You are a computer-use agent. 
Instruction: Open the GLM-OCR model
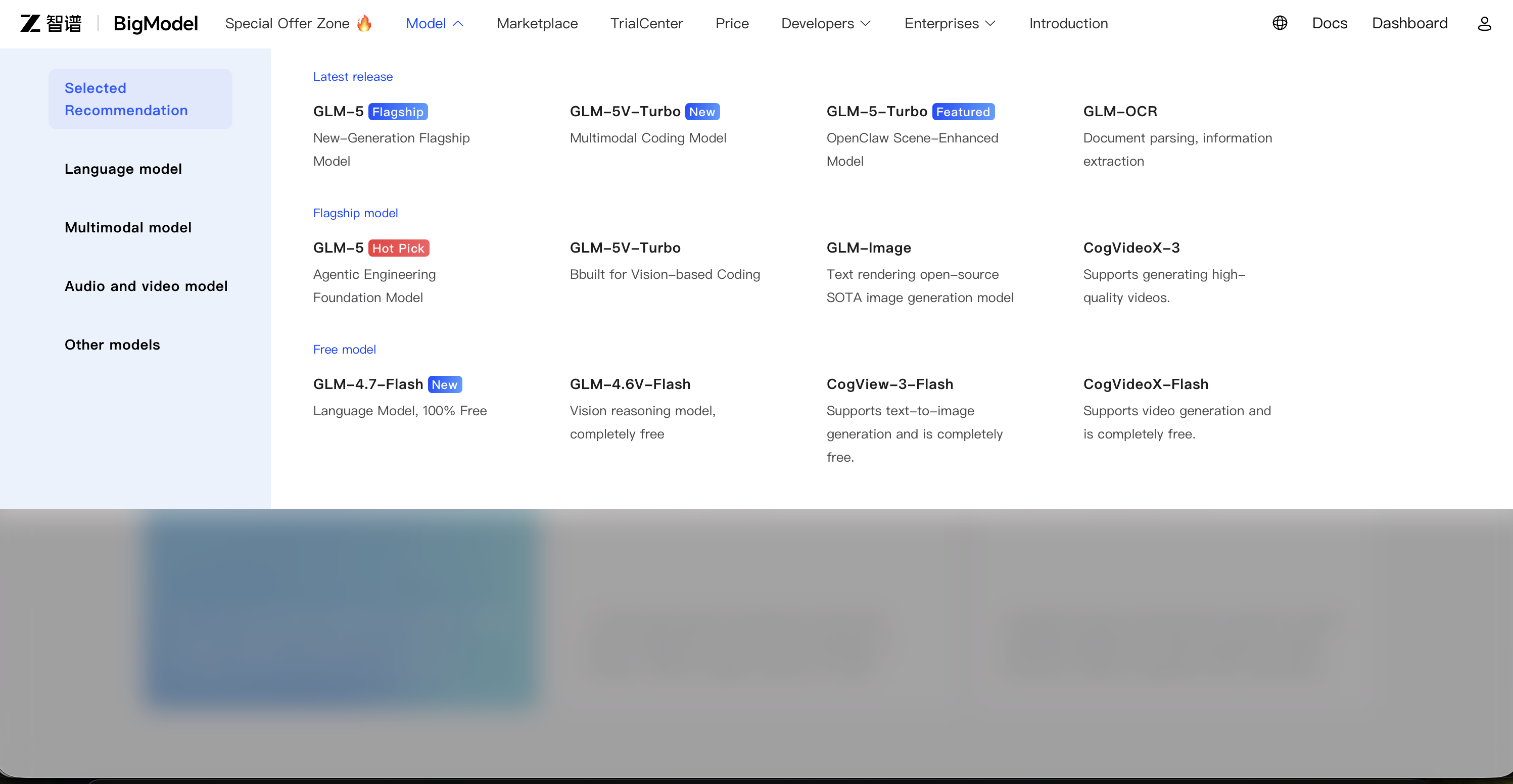(x=1120, y=112)
